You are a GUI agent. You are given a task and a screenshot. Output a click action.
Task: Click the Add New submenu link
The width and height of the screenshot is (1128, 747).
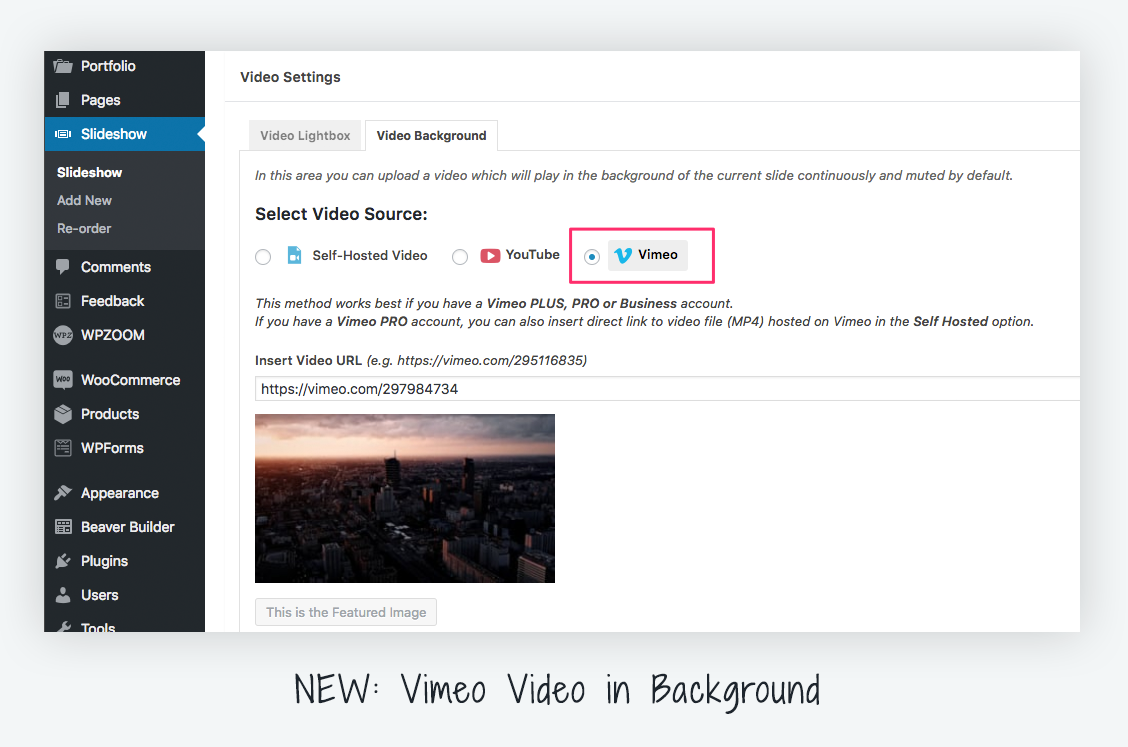pyautogui.click(x=85, y=201)
